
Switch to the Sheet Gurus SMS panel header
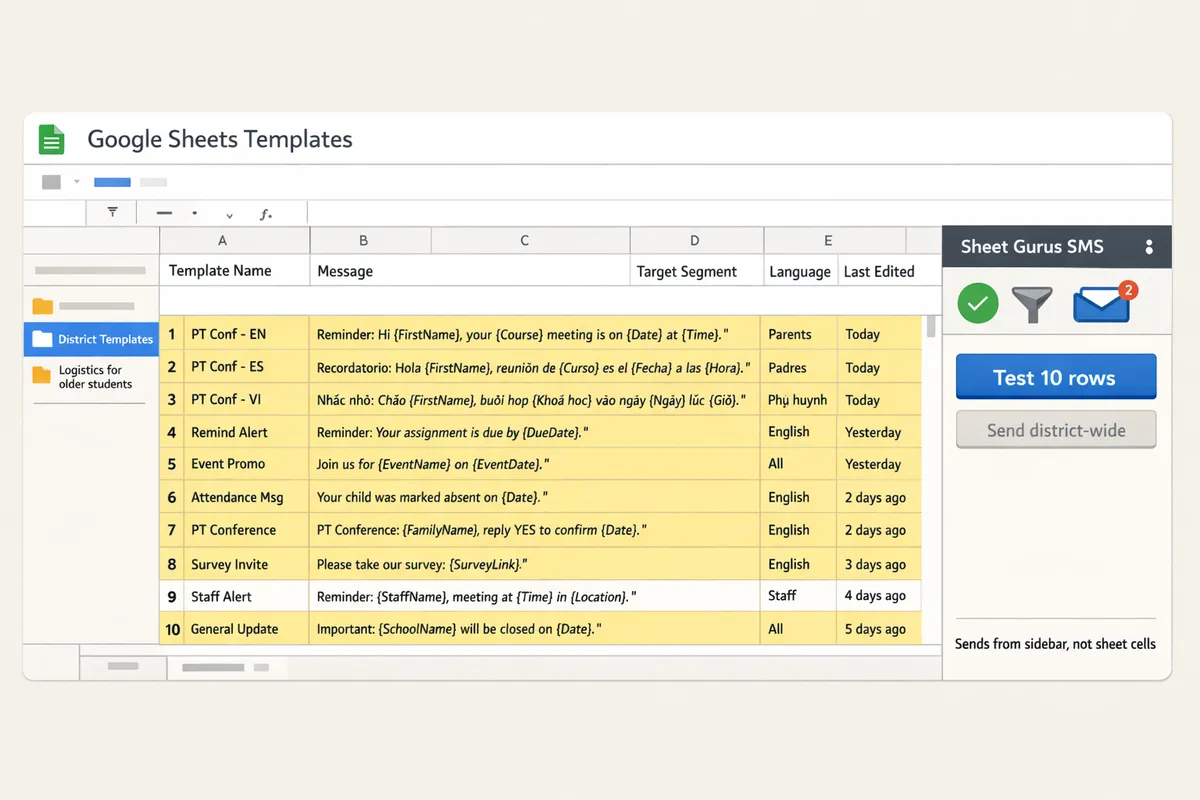[x=1031, y=246]
